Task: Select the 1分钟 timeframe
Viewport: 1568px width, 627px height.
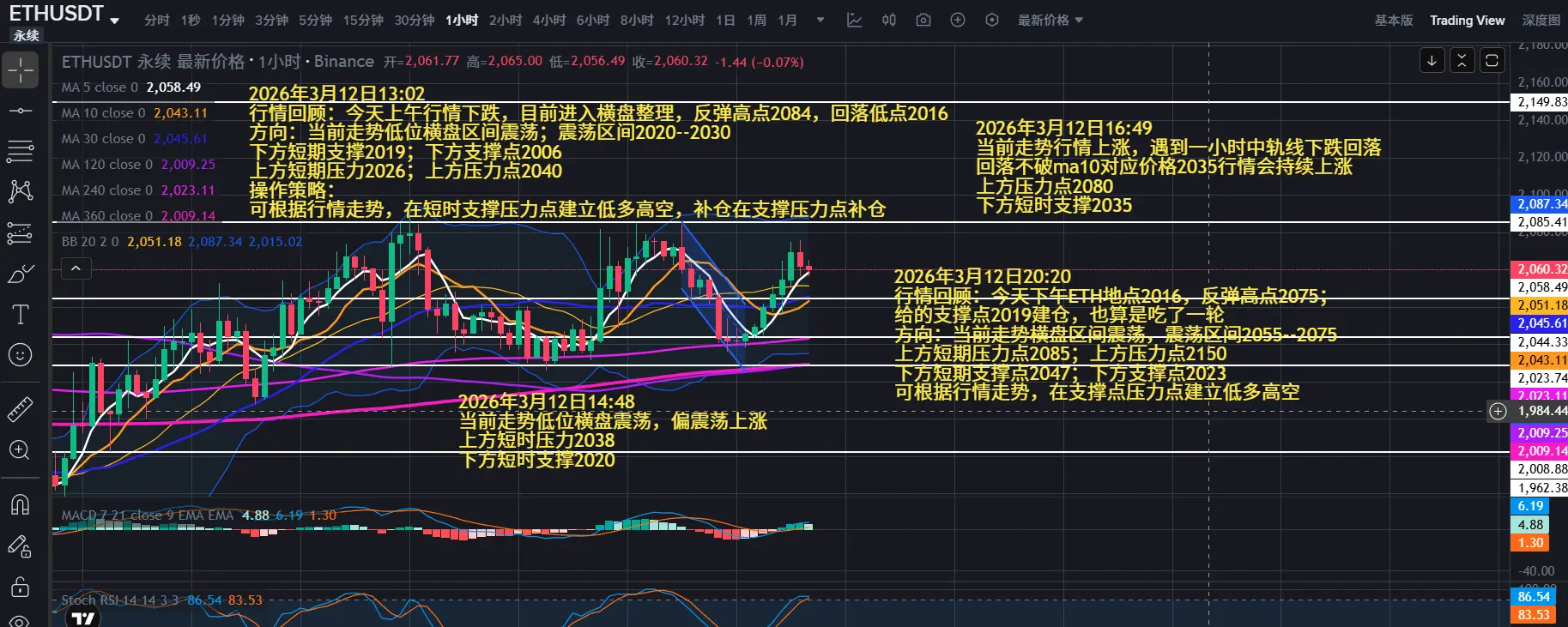Action: [x=228, y=20]
